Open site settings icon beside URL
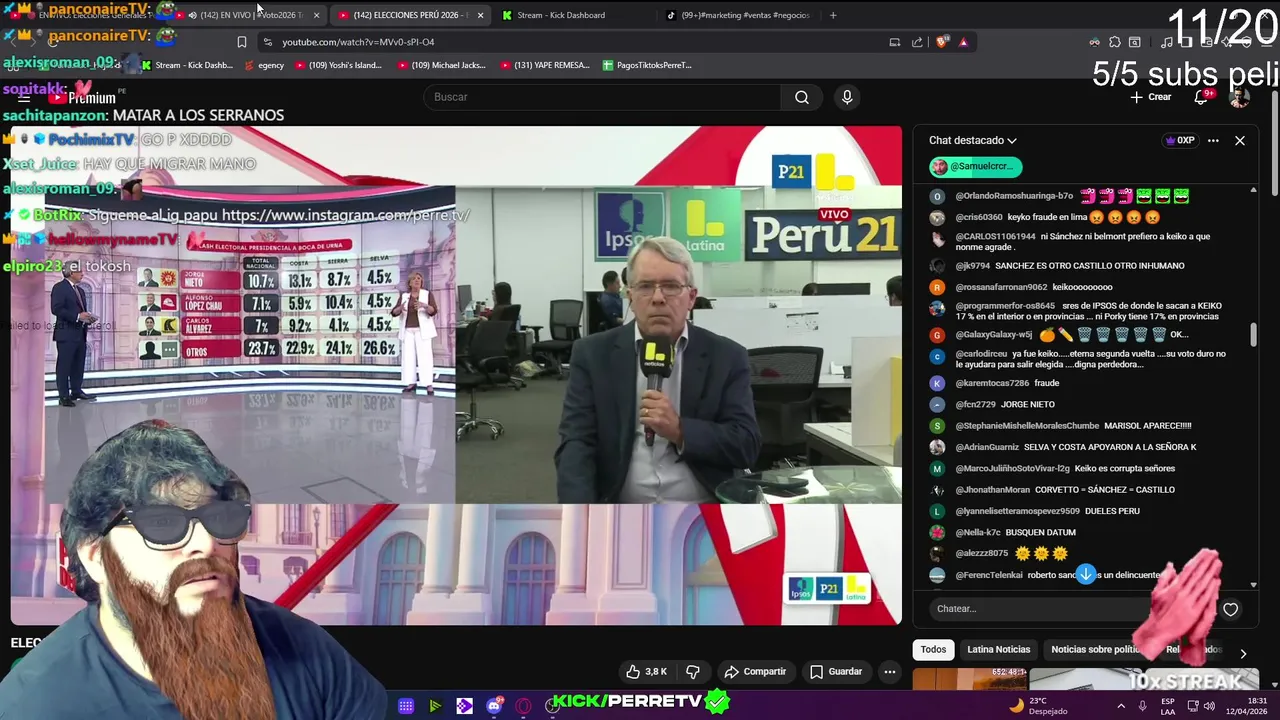This screenshot has height=720, width=1280. [x=267, y=42]
